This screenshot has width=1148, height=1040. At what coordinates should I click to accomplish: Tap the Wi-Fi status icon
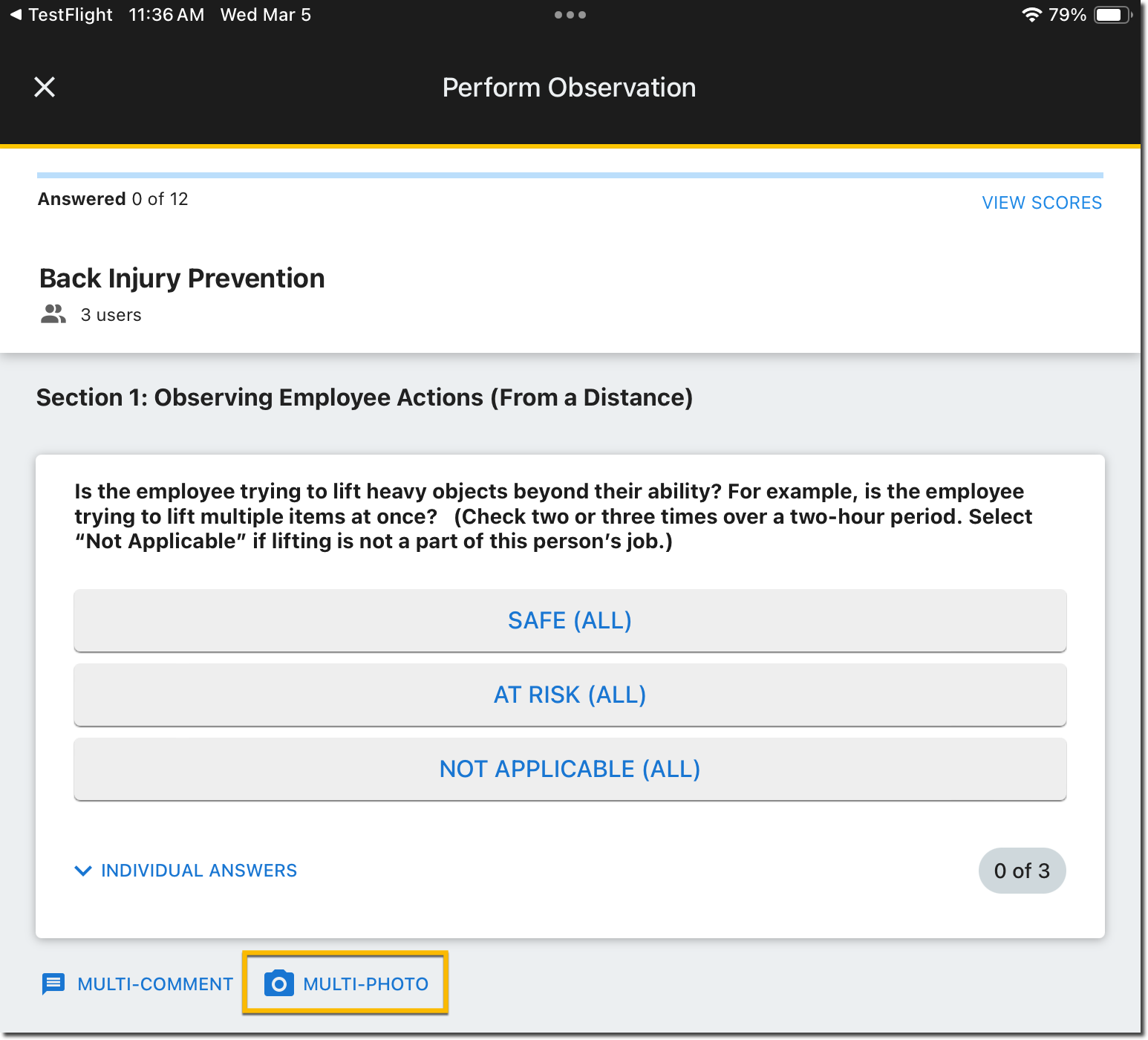pyautogui.click(x=1031, y=15)
